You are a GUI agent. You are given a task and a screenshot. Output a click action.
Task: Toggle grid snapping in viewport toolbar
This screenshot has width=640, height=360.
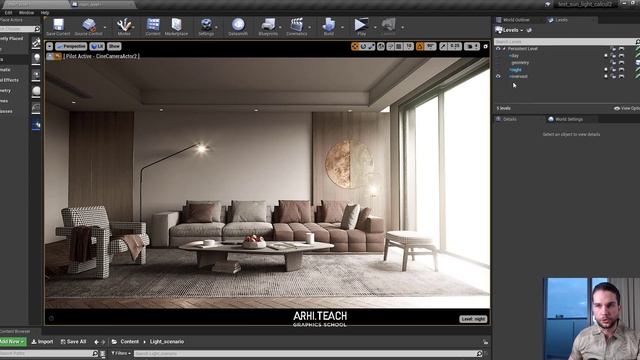click(x=399, y=47)
